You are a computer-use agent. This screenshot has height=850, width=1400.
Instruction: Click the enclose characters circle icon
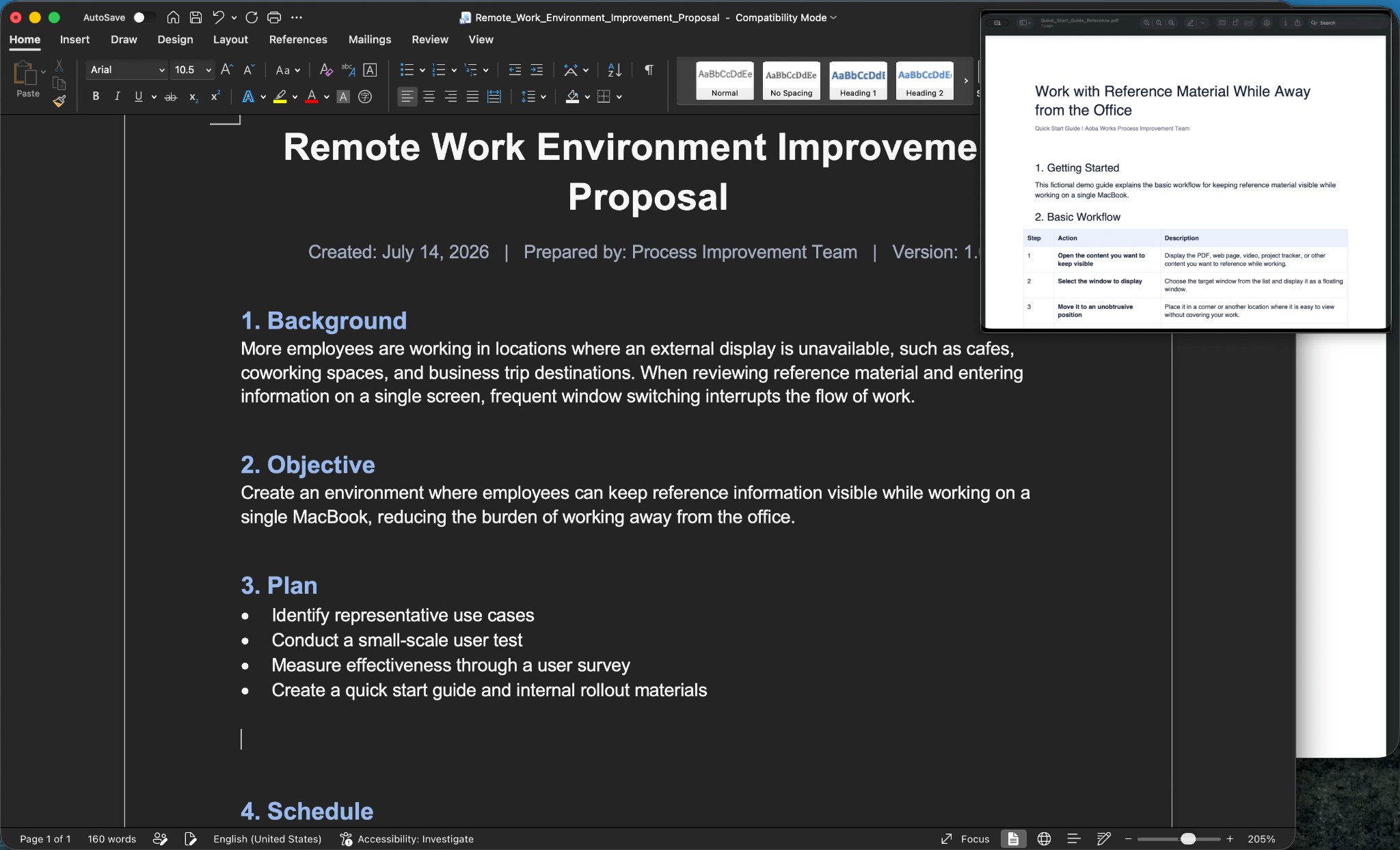[365, 97]
